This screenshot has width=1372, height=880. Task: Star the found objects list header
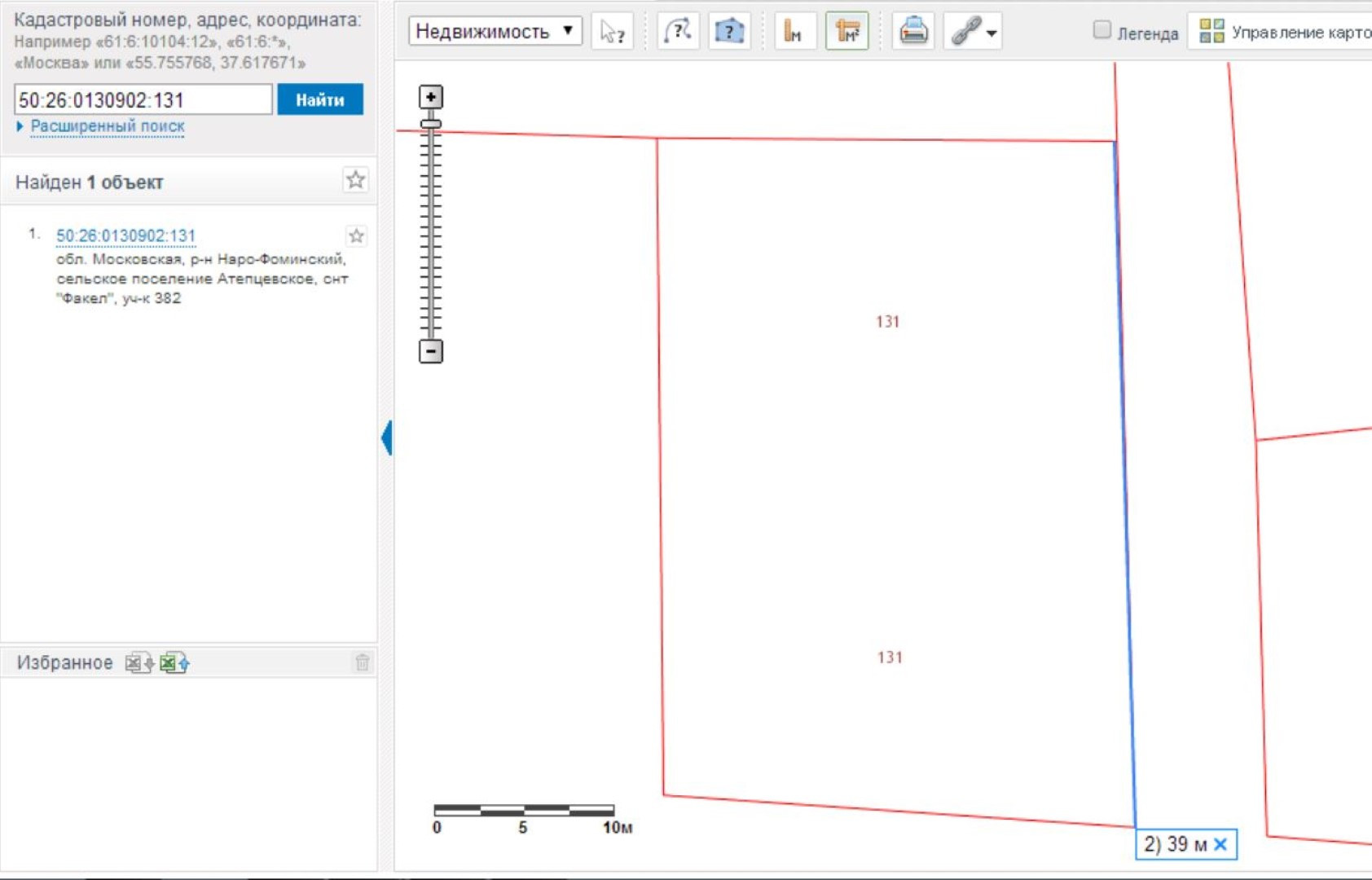(x=355, y=180)
